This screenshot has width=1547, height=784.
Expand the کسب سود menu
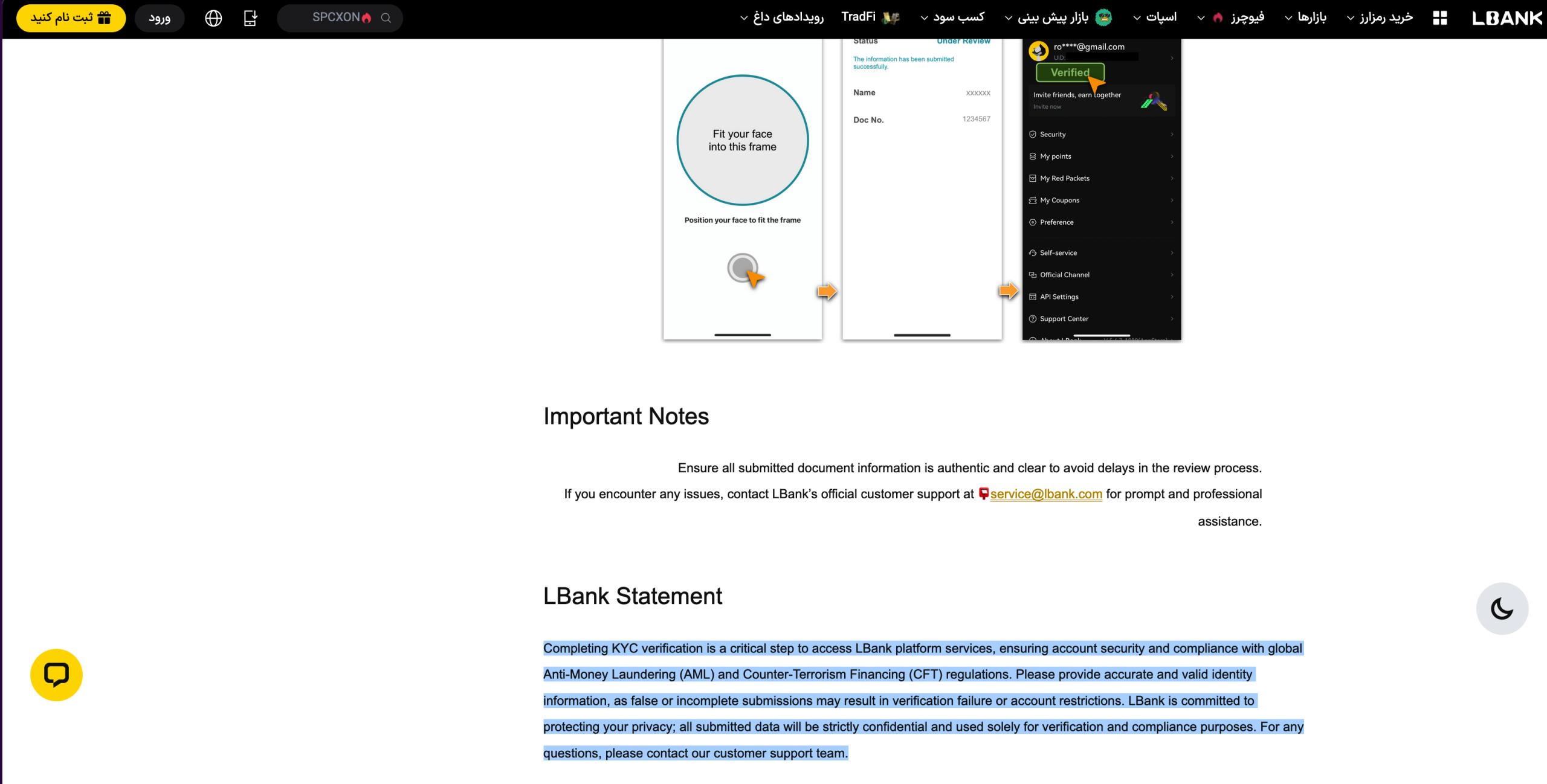pos(952,18)
